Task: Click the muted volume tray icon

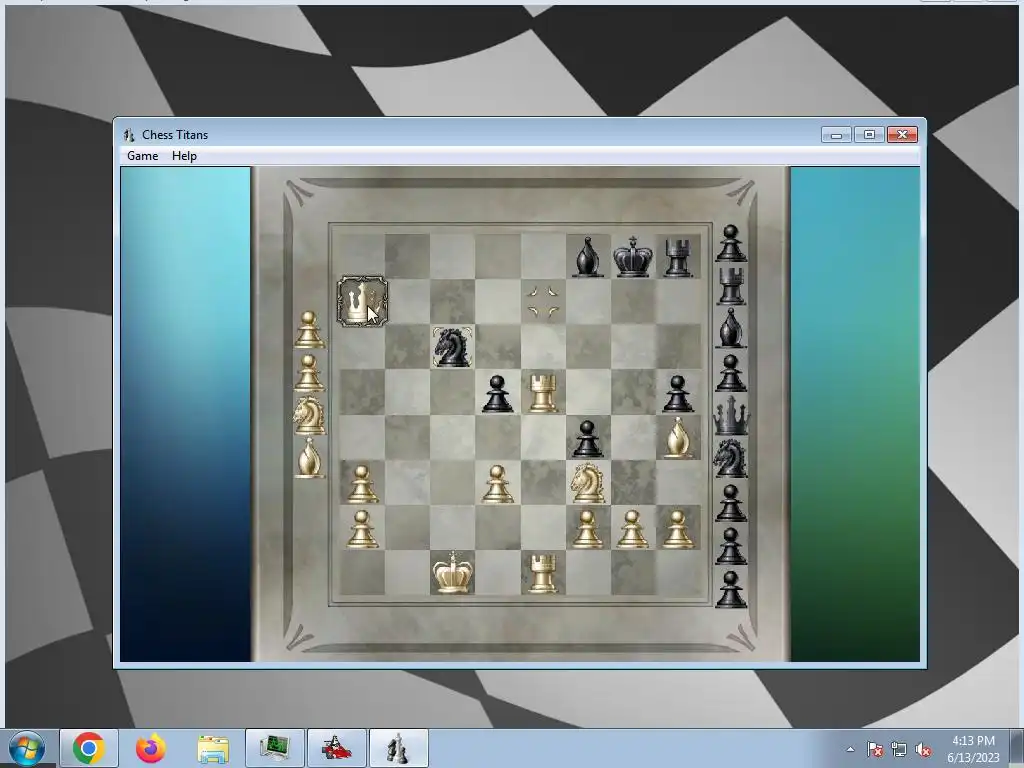Action: click(923, 749)
